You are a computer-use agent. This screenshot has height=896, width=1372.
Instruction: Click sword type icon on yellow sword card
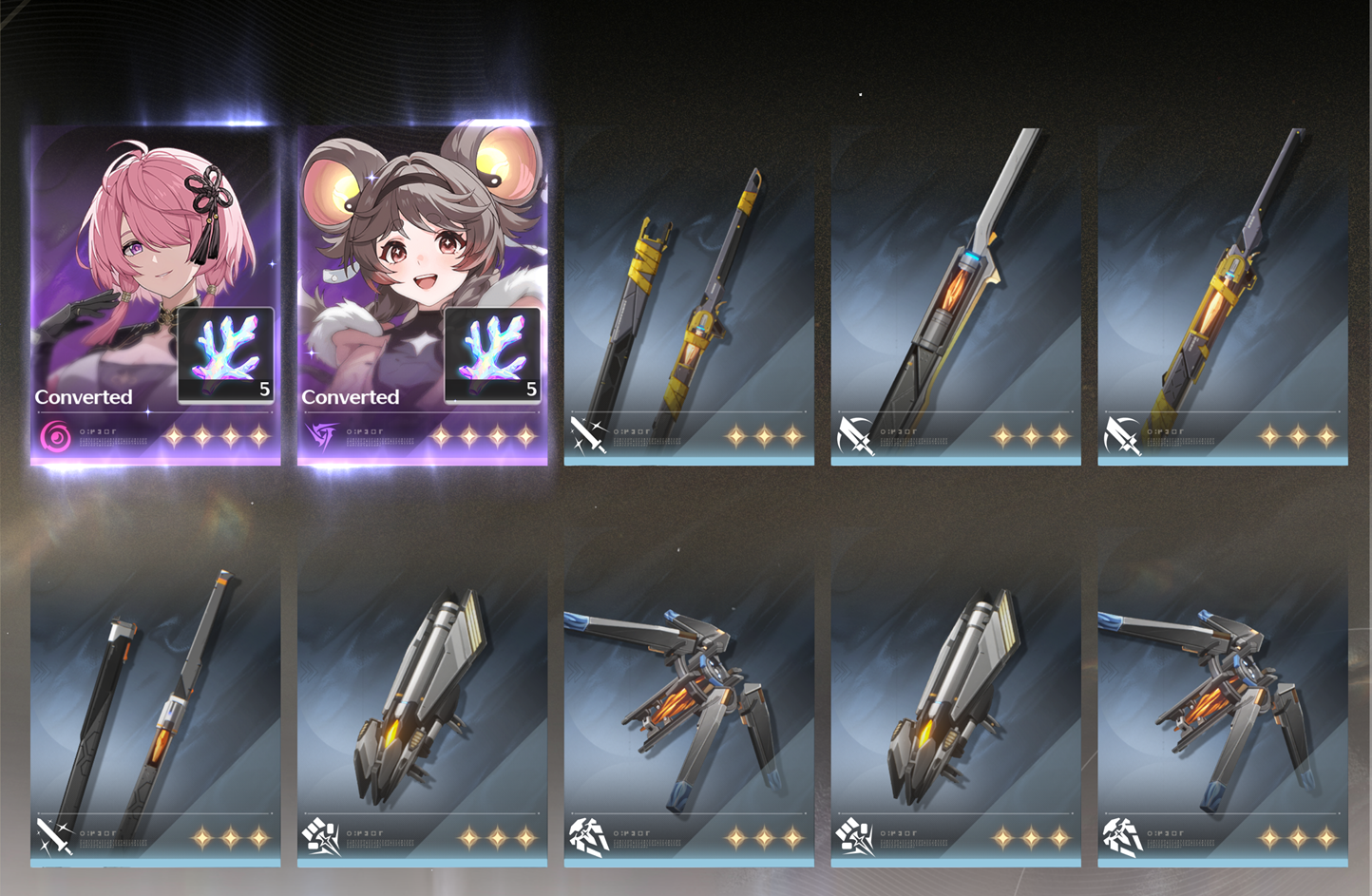(x=588, y=436)
